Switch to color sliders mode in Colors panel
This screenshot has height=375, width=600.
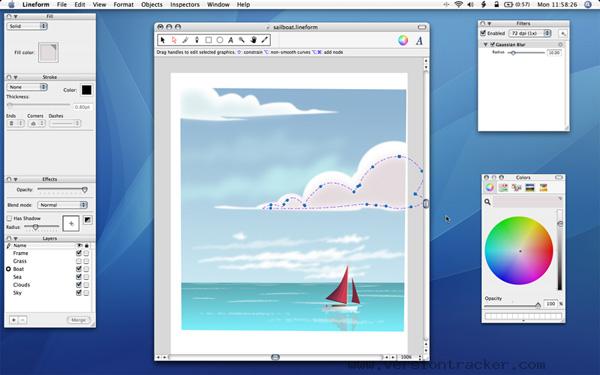pos(503,188)
